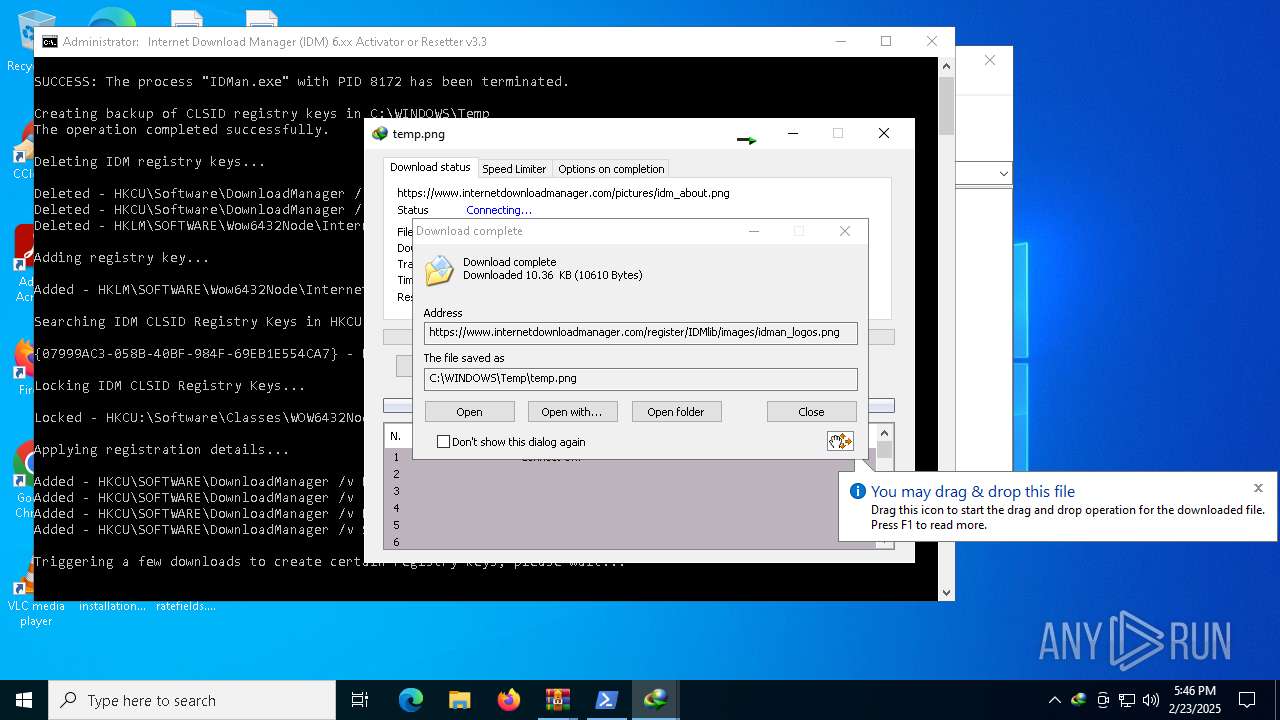1280x720 pixels.
Task: Click the idm_about.png URL text
Action: (x=563, y=193)
